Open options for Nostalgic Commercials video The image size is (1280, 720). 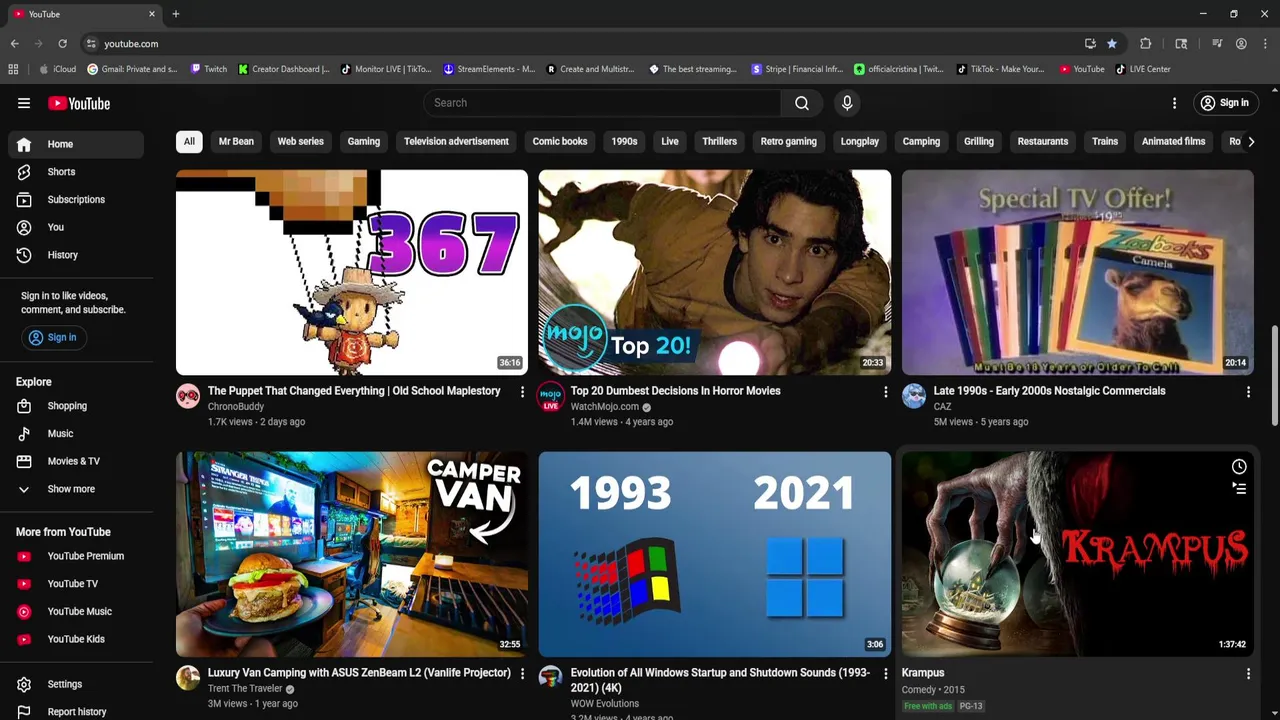pos(1248,392)
